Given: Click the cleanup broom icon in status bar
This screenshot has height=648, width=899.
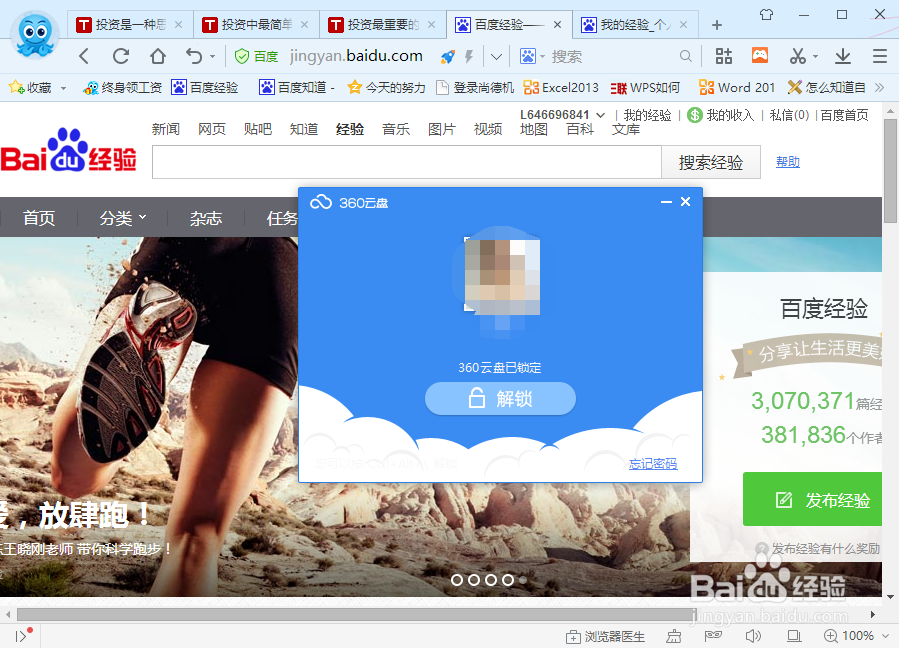Looking at the screenshot, I should coord(675,636).
